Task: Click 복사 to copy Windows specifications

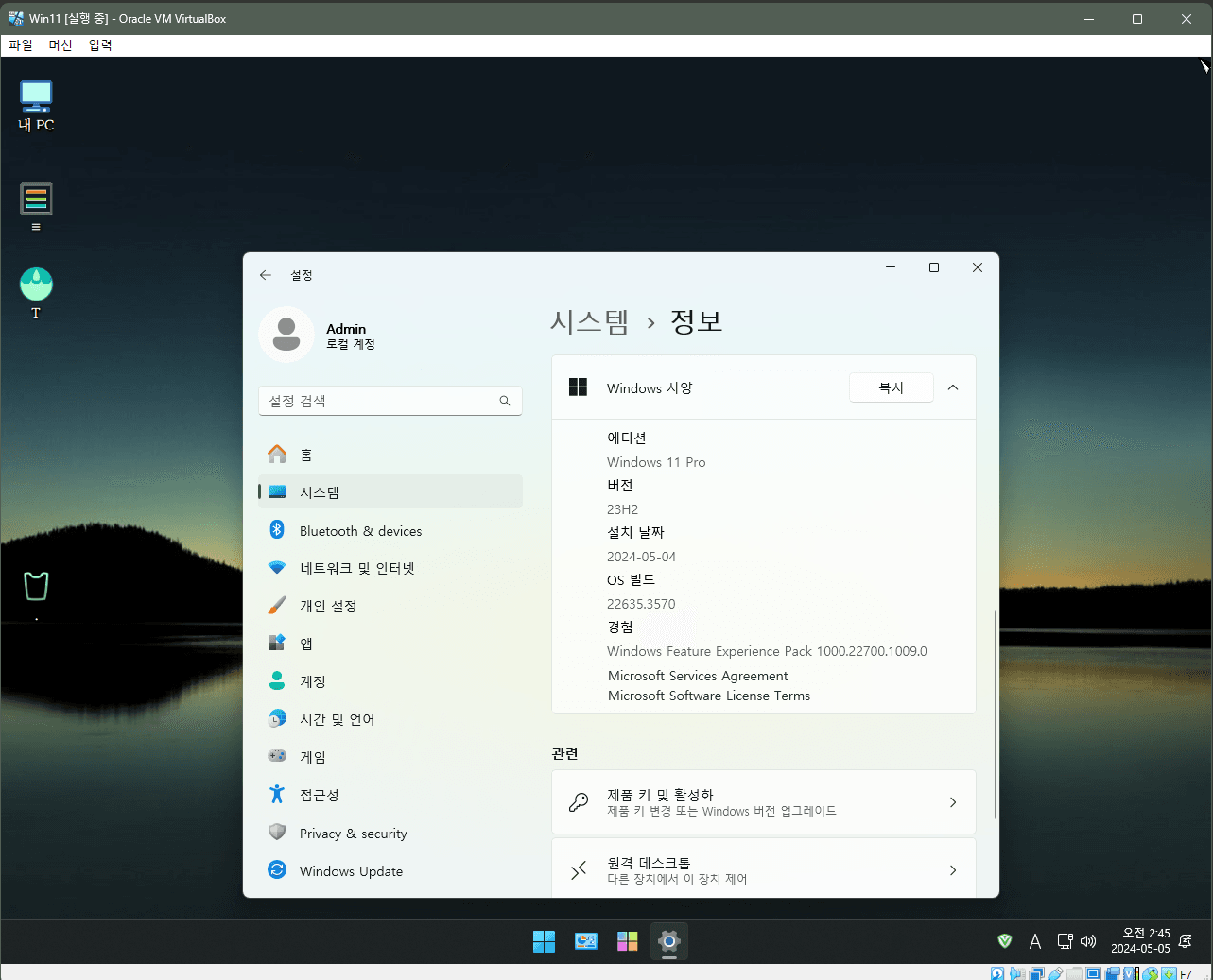Action: (x=892, y=387)
